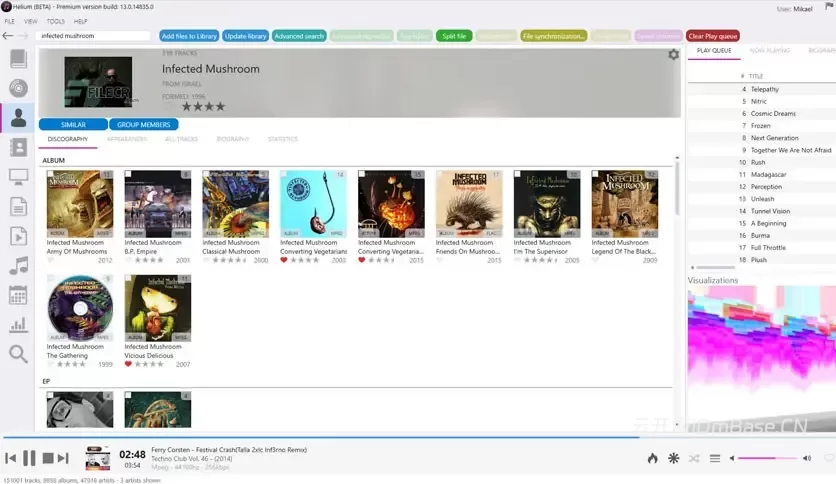
Task: Mute volume with the small speaker icon
Action: [x=732, y=458]
